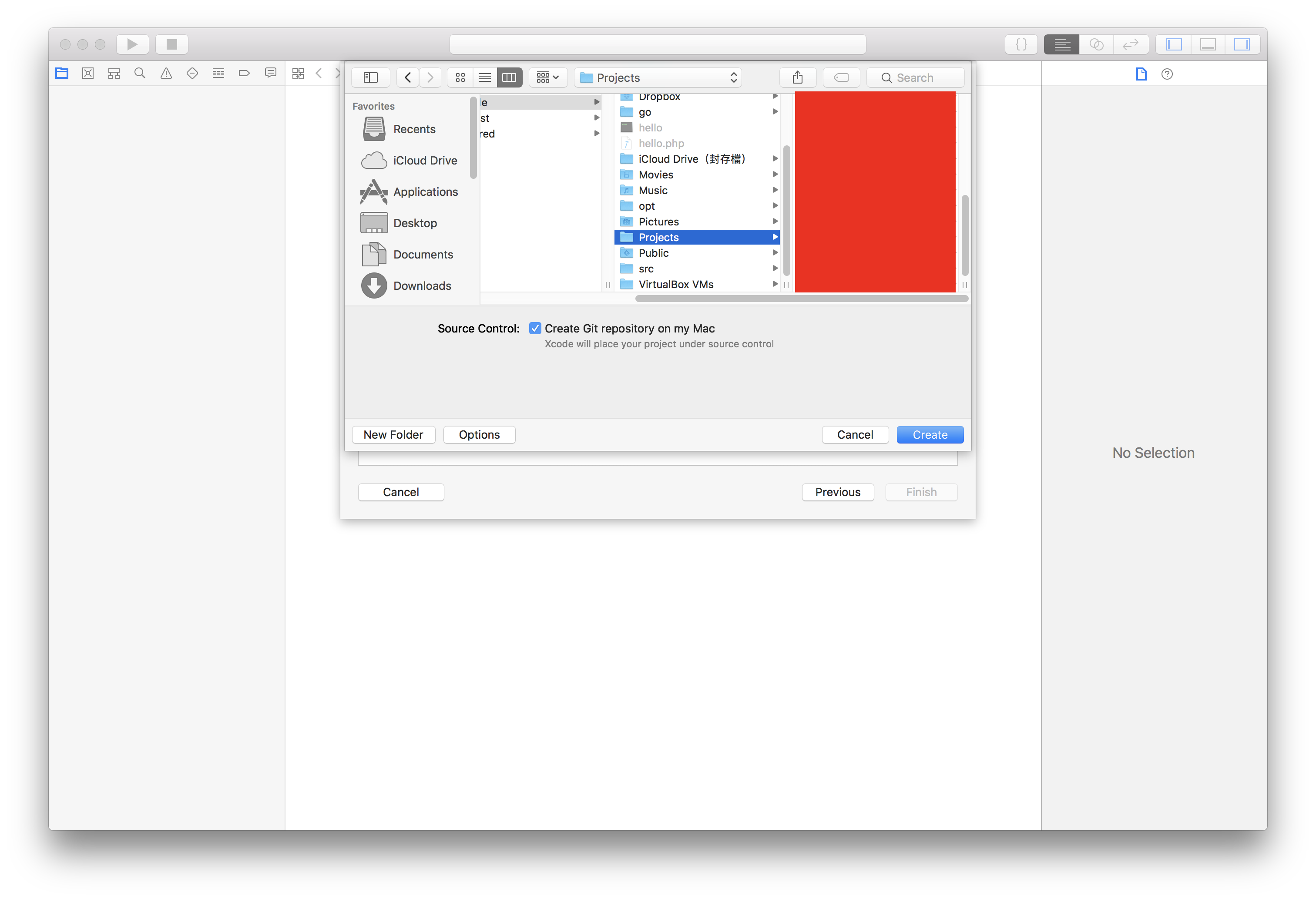
Task: Show the Source Control navigator icon
Action: pos(88,73)
